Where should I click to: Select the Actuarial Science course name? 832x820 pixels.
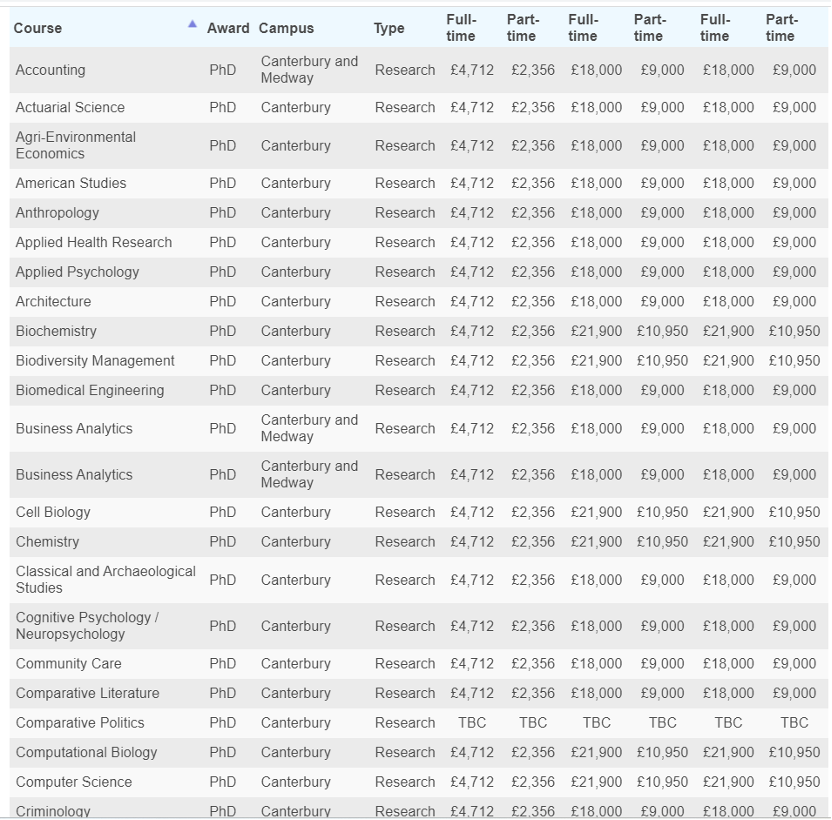pos(70,107)
